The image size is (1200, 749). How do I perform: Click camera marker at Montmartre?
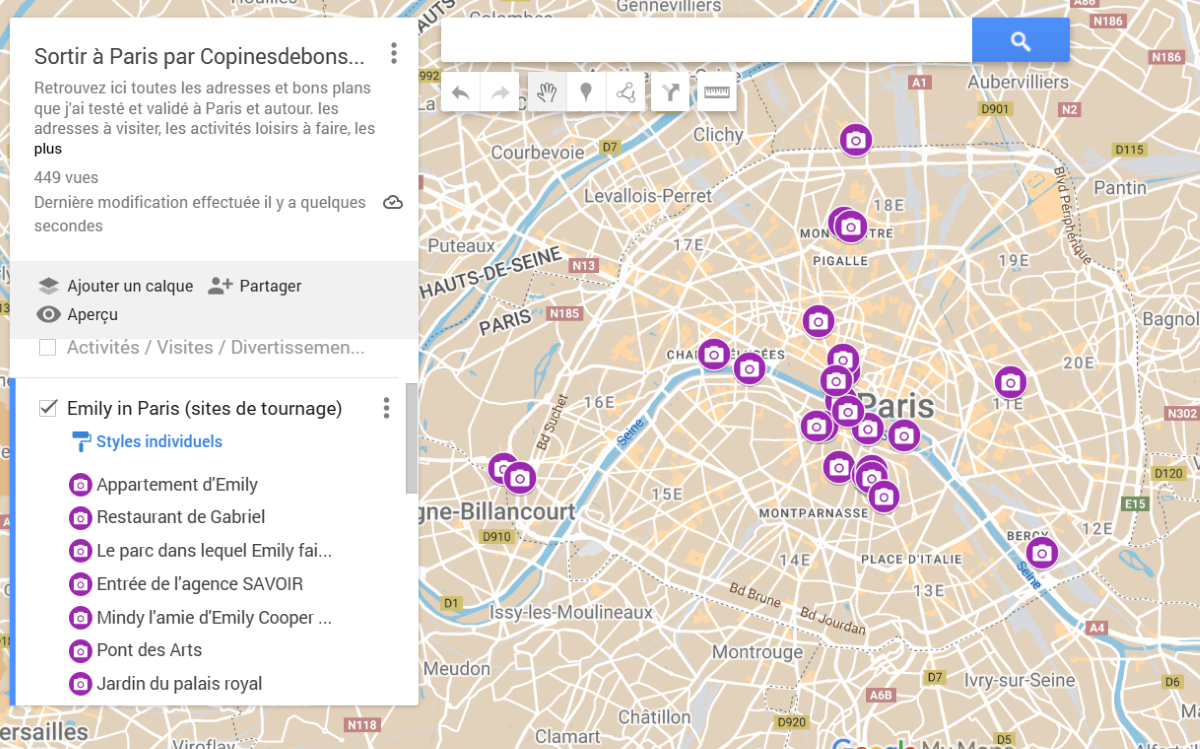tap(850, 227)
